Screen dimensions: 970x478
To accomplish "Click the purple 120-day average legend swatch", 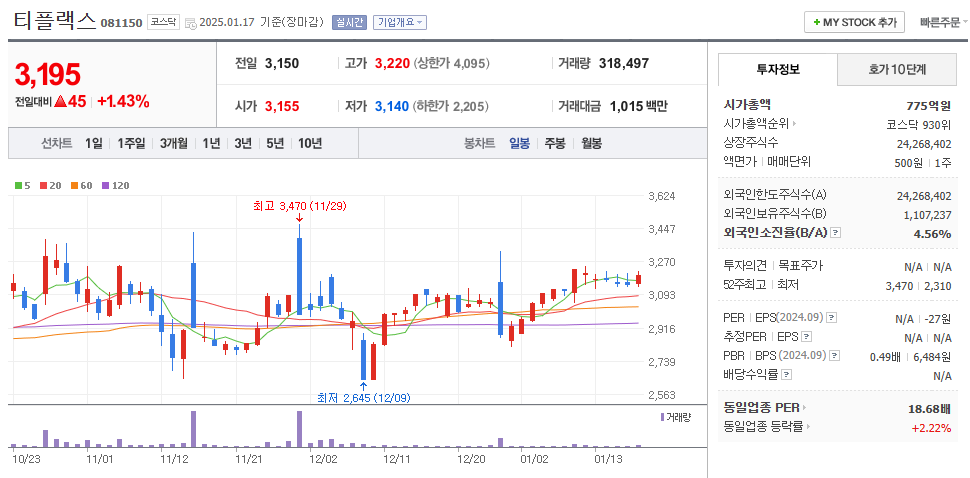I will [105, 186].
